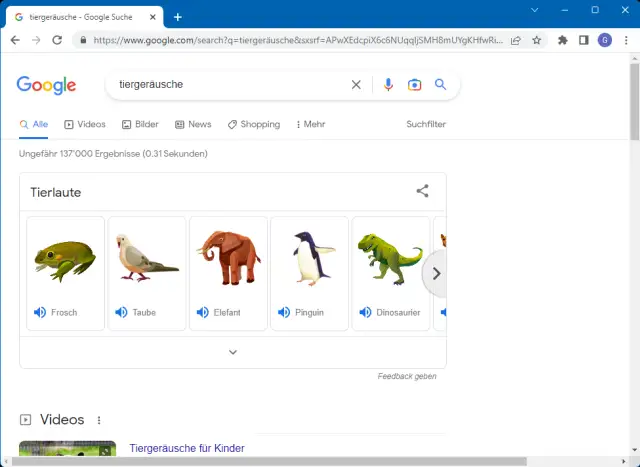
Task: Open the tab search dropdown arrow
Action: click(x=534, y=10)
